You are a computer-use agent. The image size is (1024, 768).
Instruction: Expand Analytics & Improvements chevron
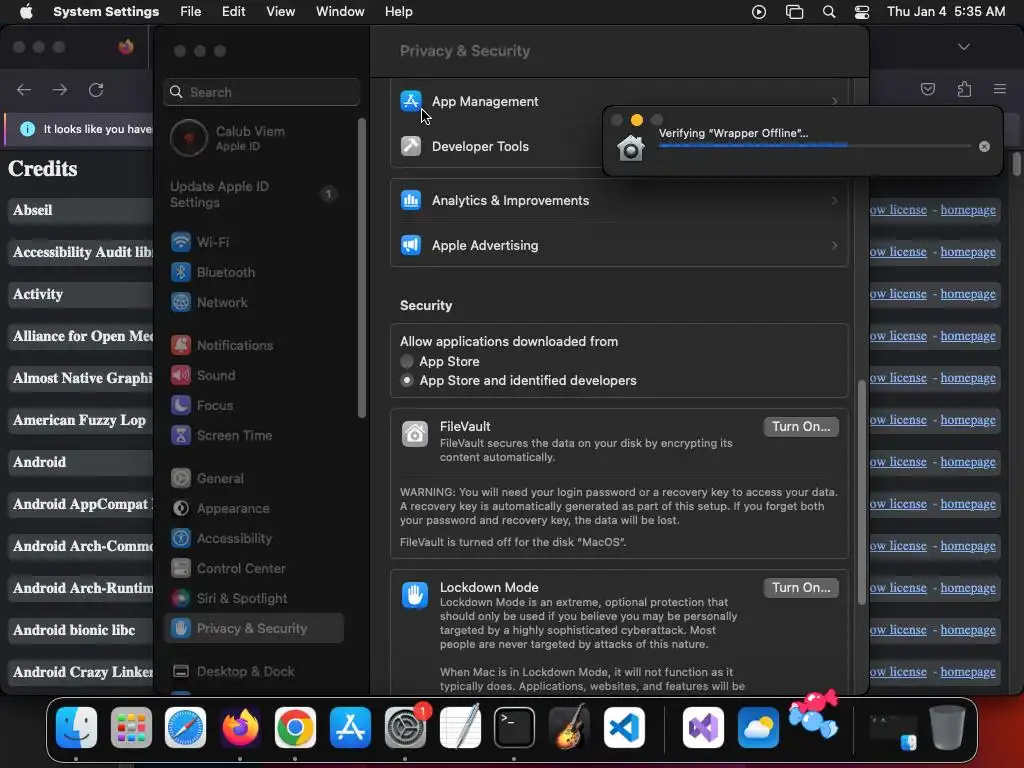(x=834, y=200)
